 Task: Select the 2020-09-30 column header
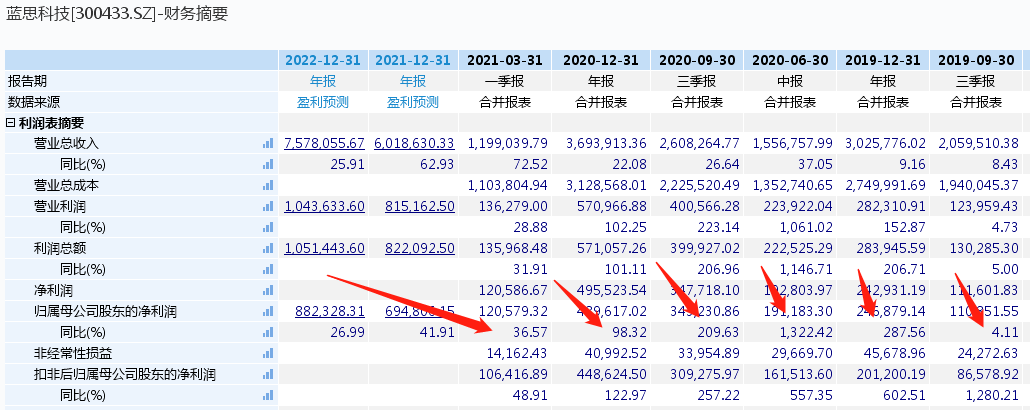(697, 60)
